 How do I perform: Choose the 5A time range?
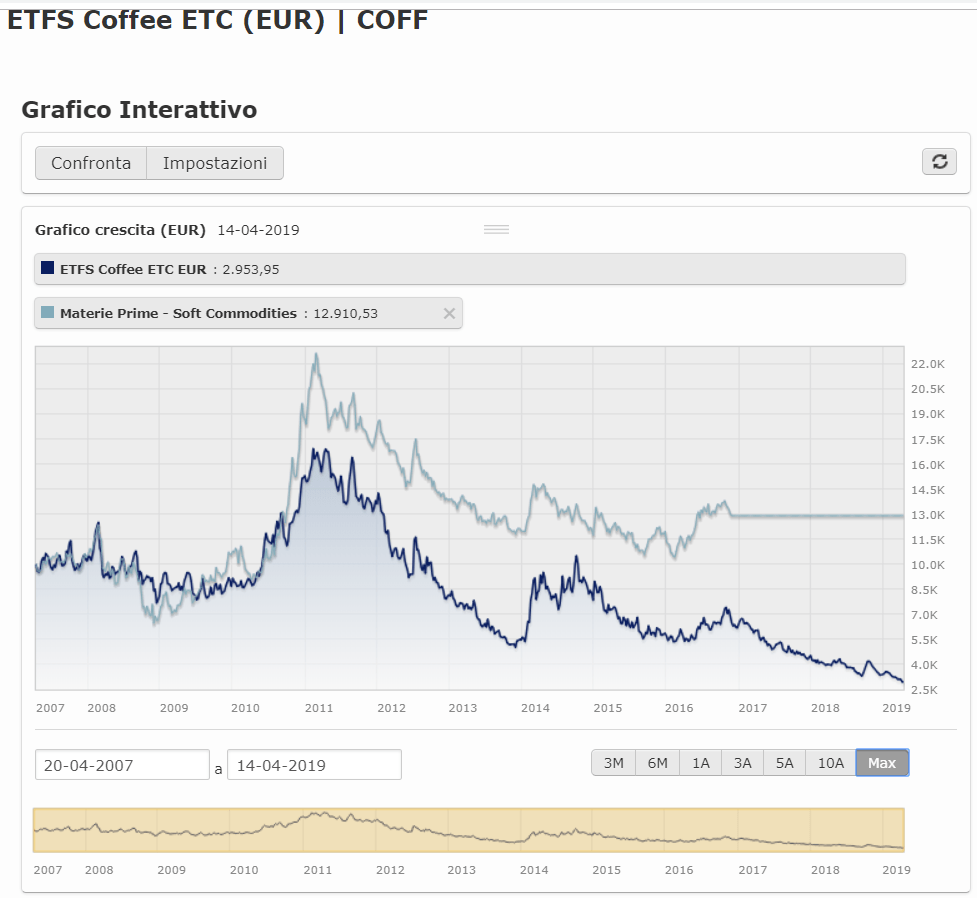point(784,763)
